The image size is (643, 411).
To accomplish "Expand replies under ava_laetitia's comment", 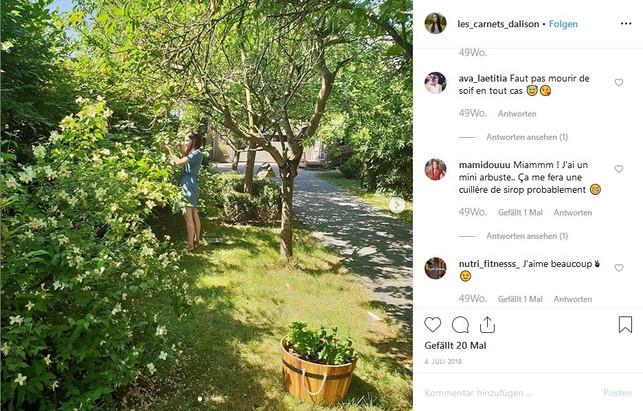I will (x=527, y=137).
